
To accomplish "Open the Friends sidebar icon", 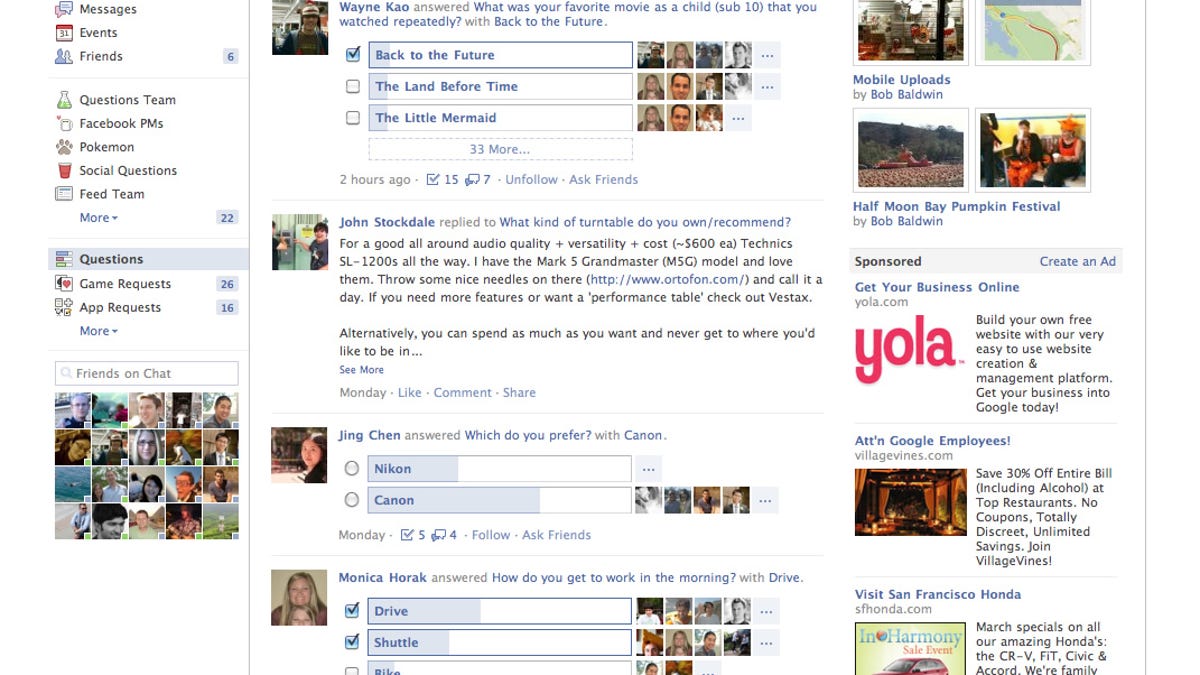I will coord(64,57).
